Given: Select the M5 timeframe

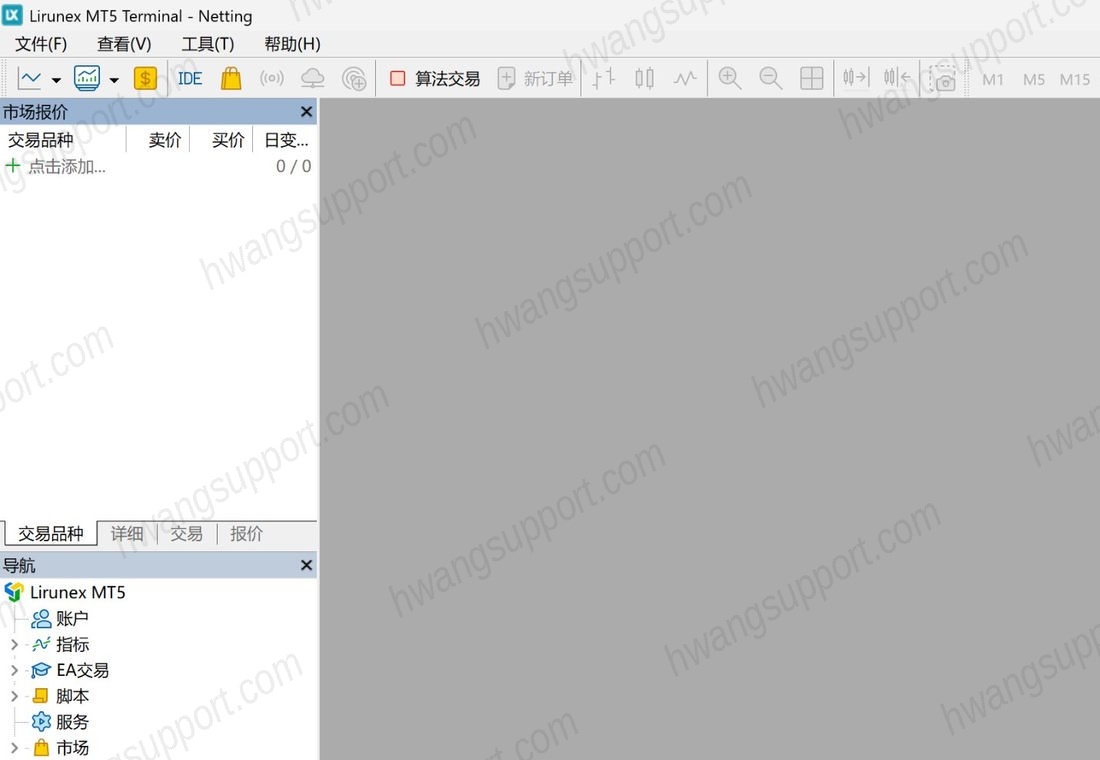Looking at the screenshot, I should click(1033, 79).
